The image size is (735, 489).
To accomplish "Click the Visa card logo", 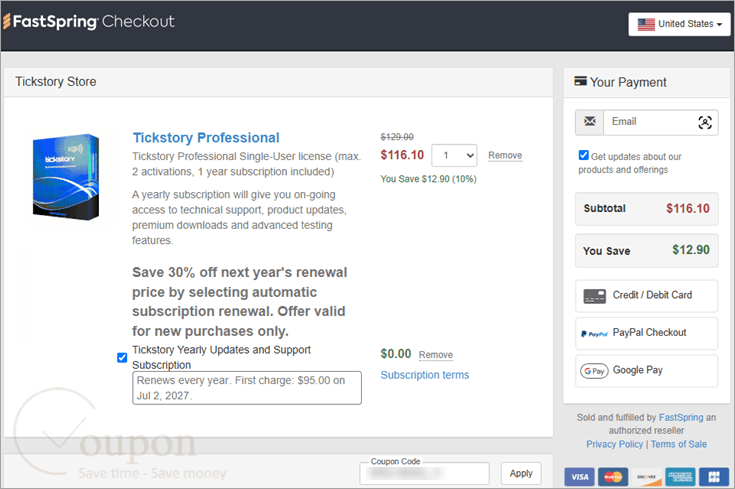I will coord(579,477).
